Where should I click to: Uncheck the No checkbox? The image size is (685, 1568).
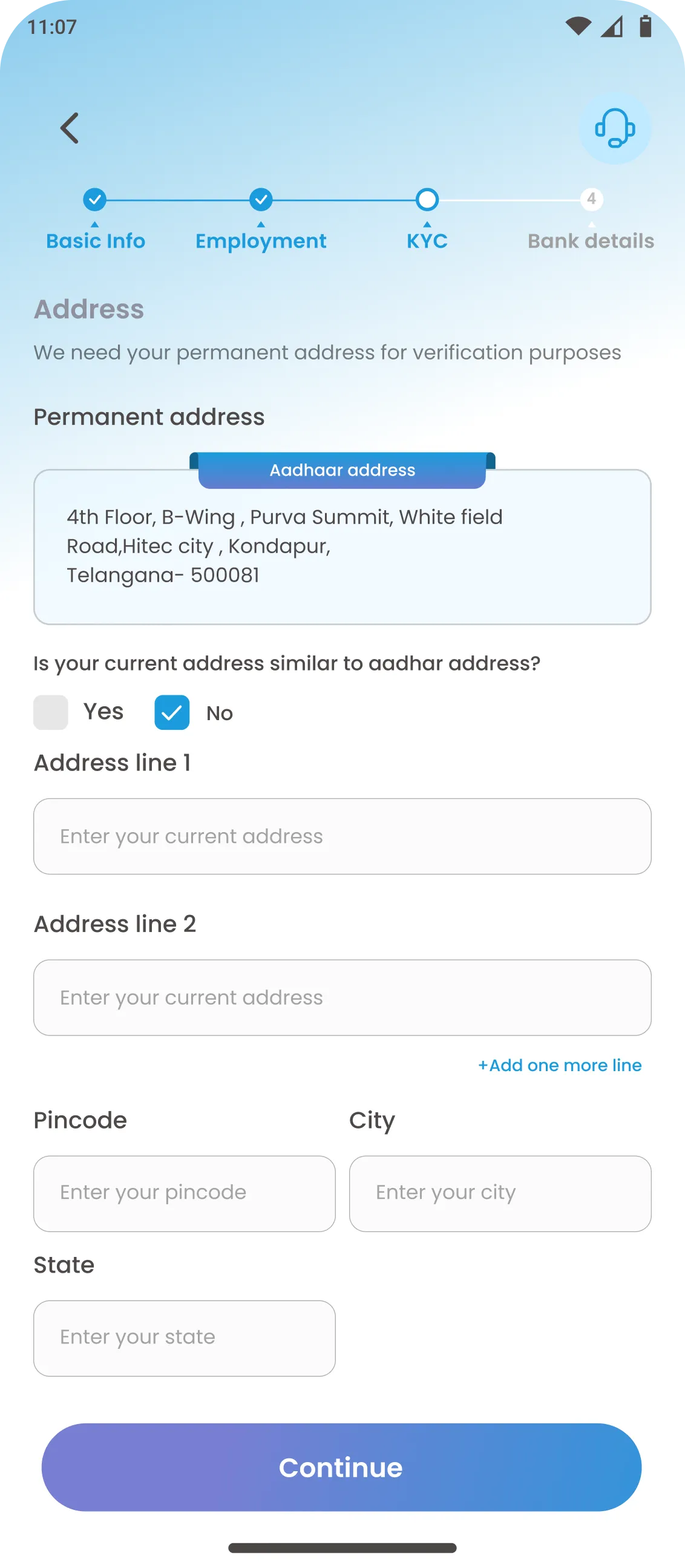[172, 712]
